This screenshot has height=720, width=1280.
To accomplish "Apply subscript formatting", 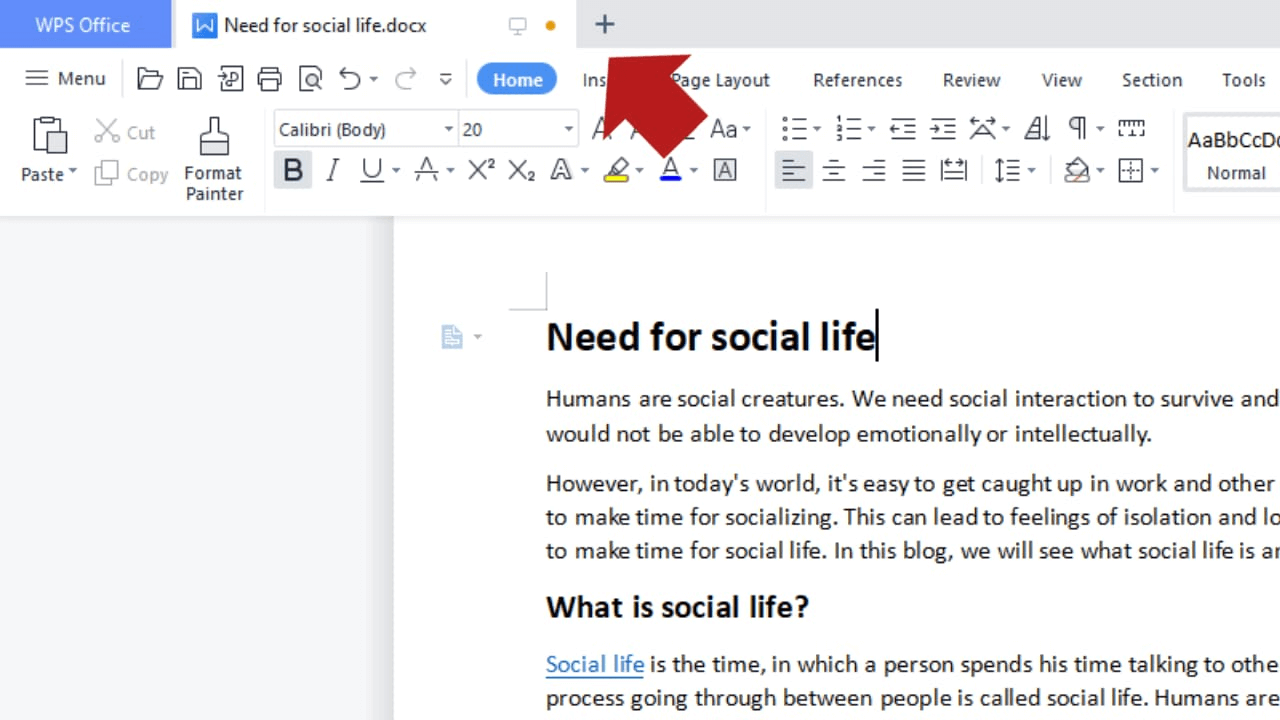I will (520, 170).
